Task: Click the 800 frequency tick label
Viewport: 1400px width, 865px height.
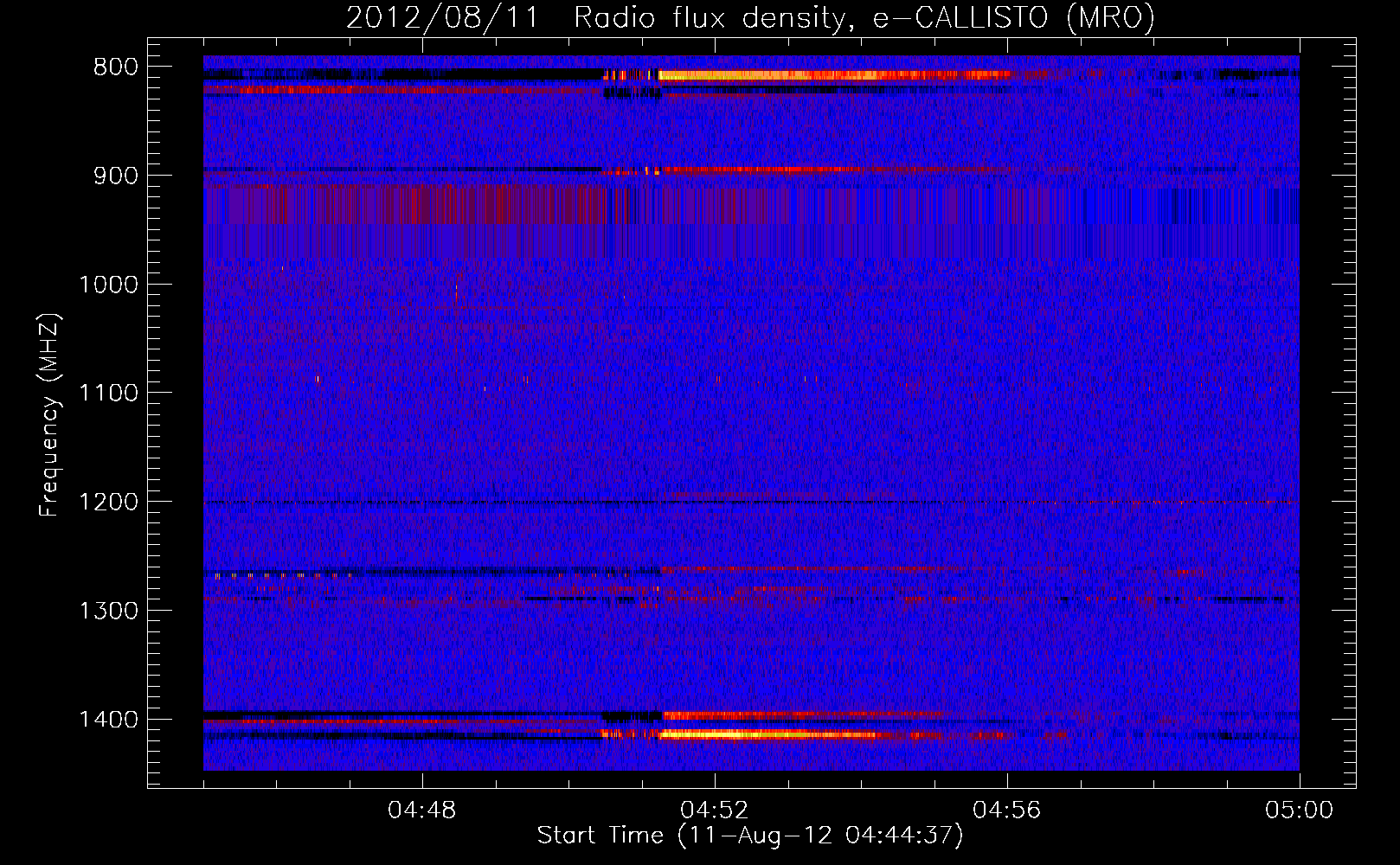Action: 116,67
